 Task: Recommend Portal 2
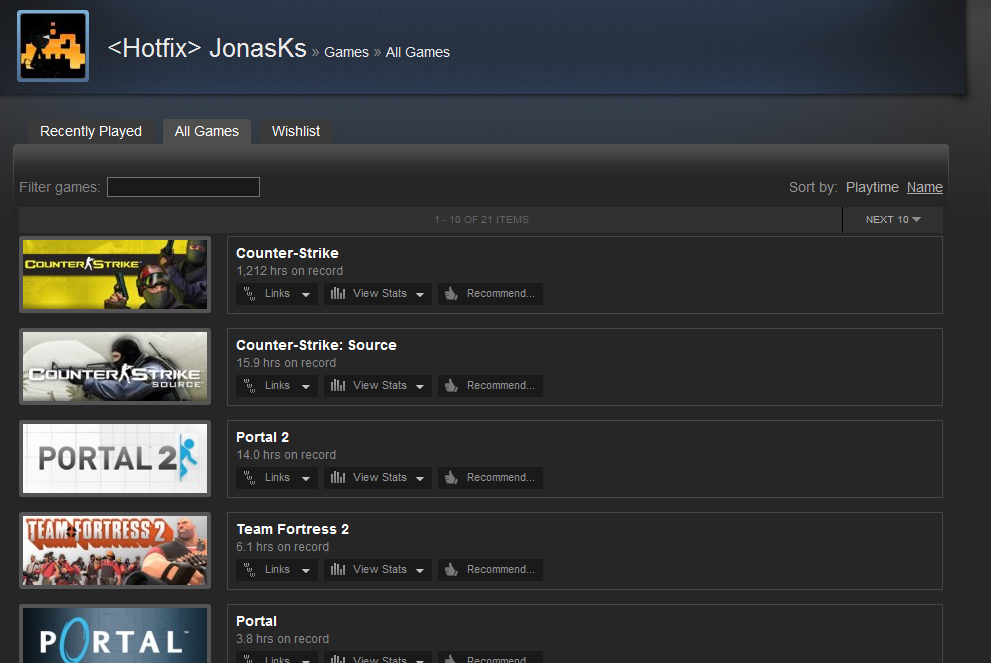490,477
